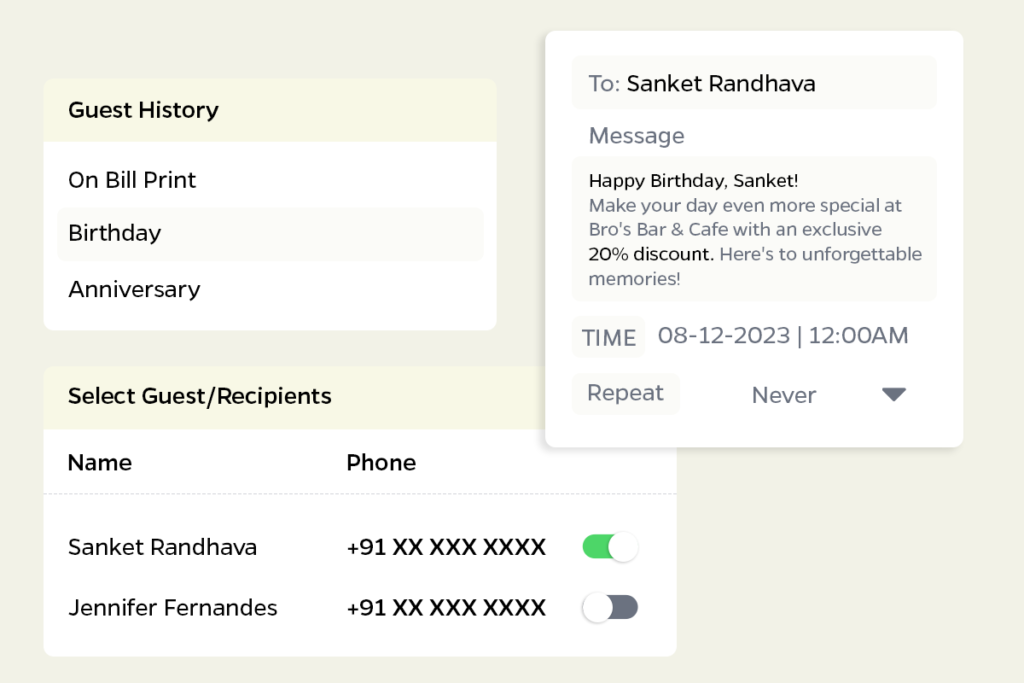The height and width of the screenshot is (683, 1024).
Task: Click the Name column header
Action: (100, 462)
